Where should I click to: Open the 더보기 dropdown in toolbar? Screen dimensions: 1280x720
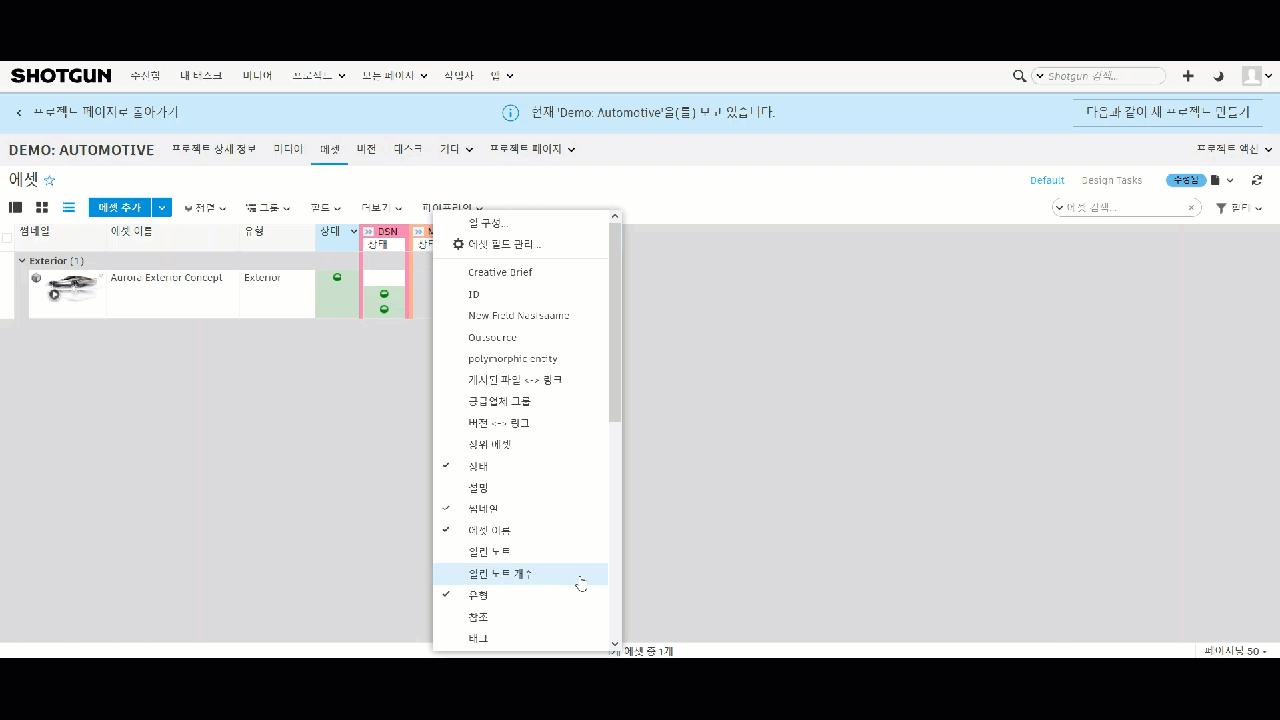[376, 207]
